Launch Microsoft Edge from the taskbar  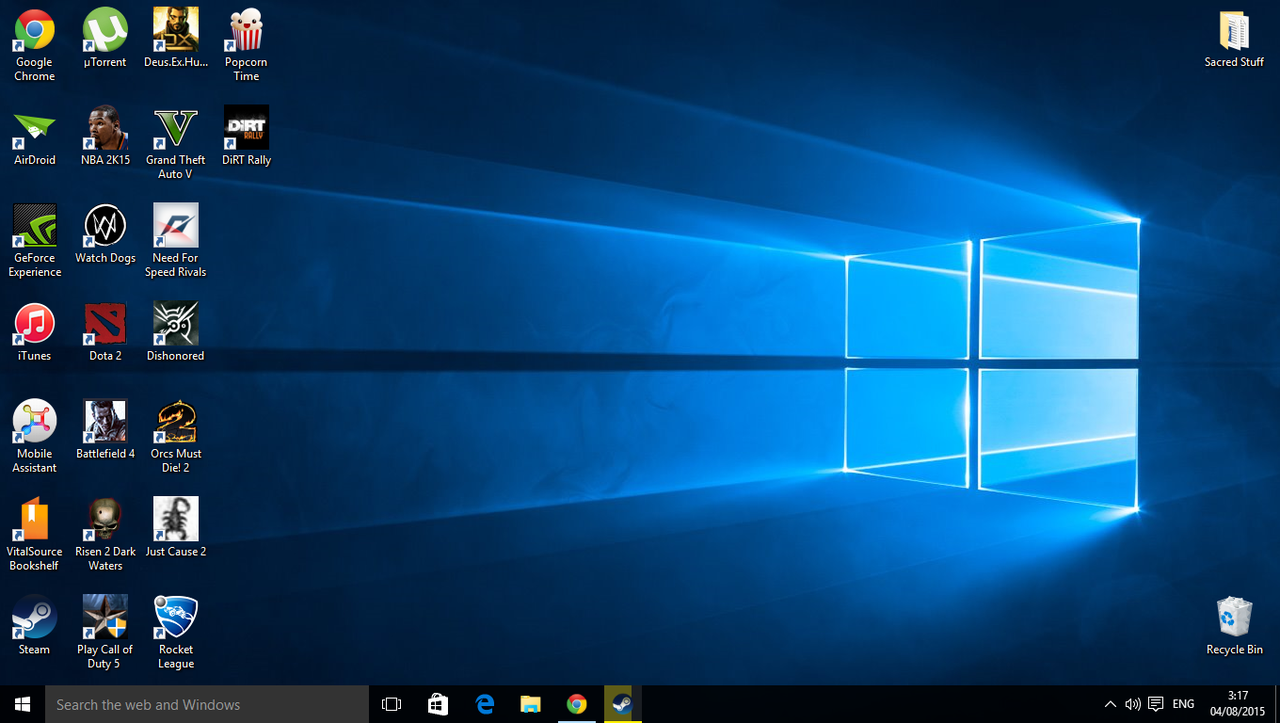tap(485, 704)
